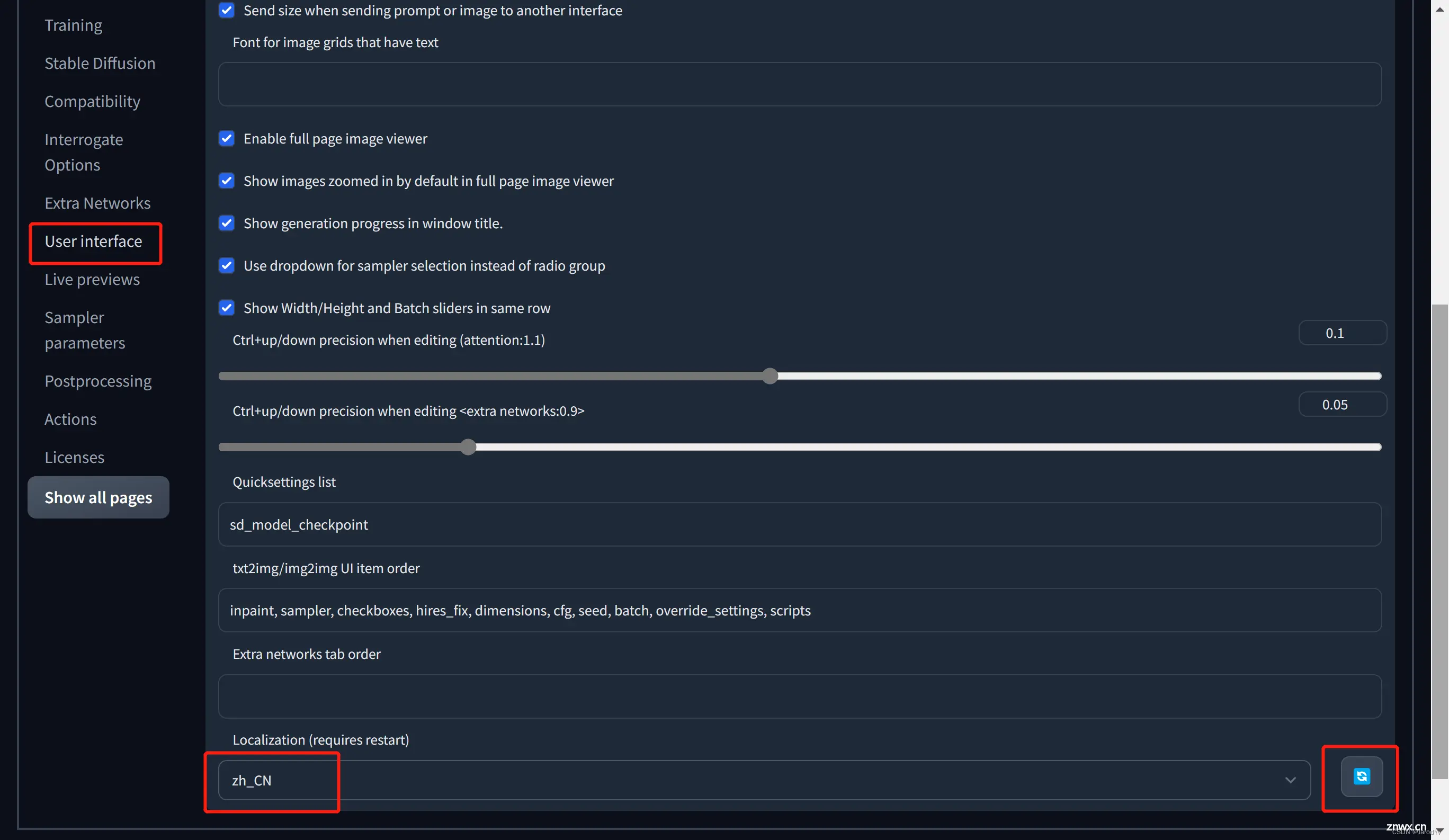Navigate to Postprocessing settings section
Screen dimensions: 1449x840
pyautogui.click(x=98, y=380)
